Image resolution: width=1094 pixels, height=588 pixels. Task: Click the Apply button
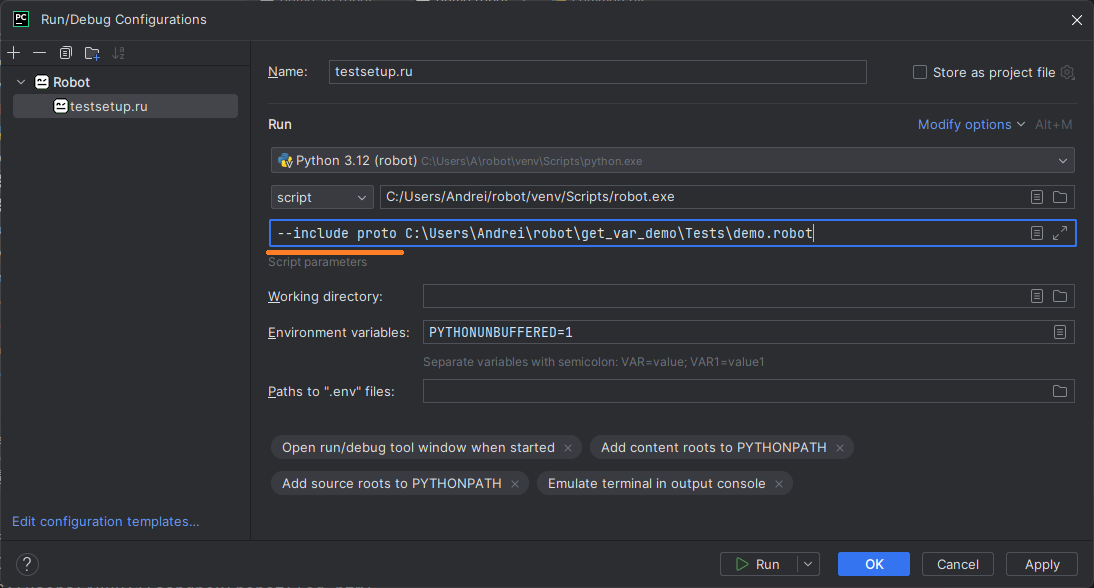point(1042,564)
